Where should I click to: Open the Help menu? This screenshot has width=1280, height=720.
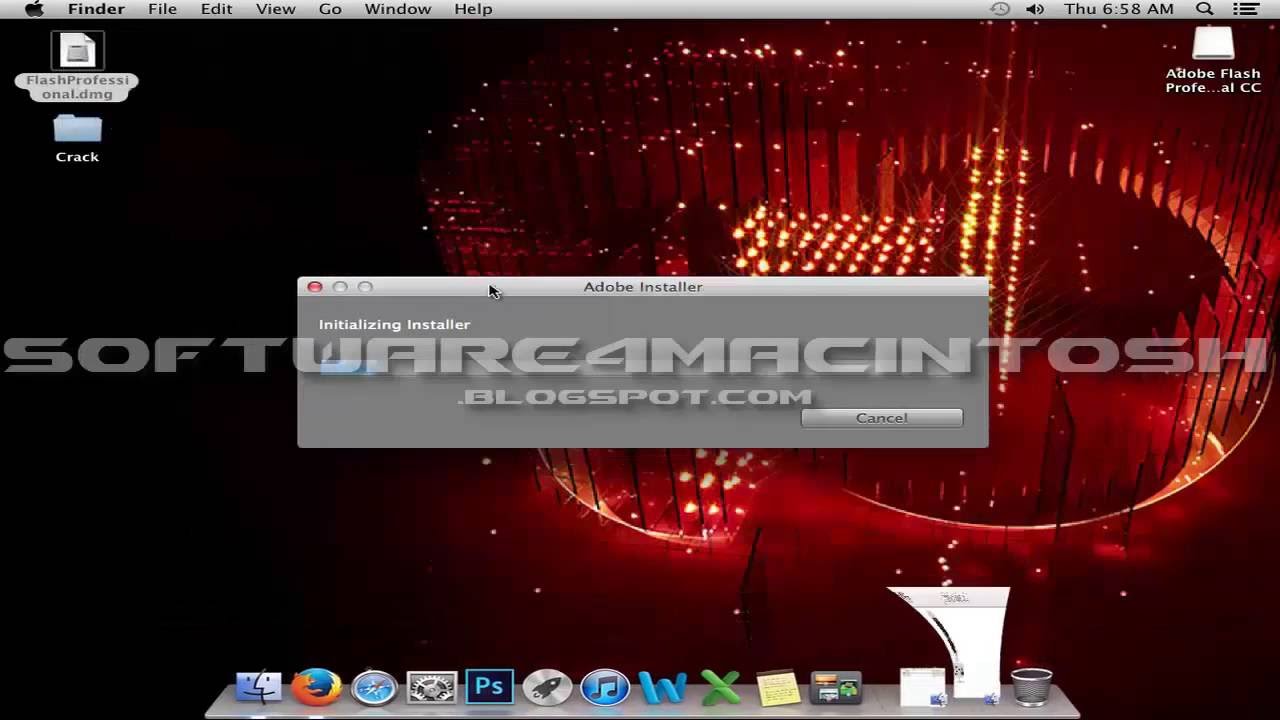tap(473, 9)
